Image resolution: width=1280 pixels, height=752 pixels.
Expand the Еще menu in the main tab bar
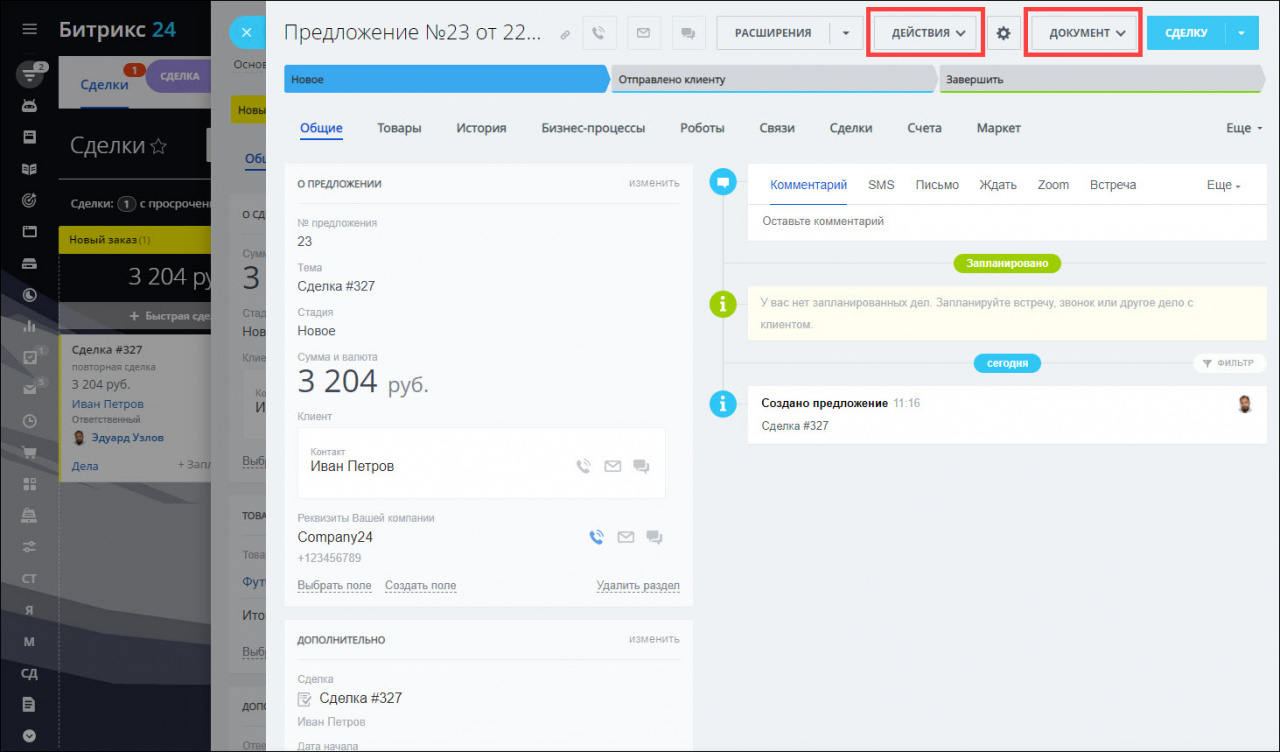1244,128
